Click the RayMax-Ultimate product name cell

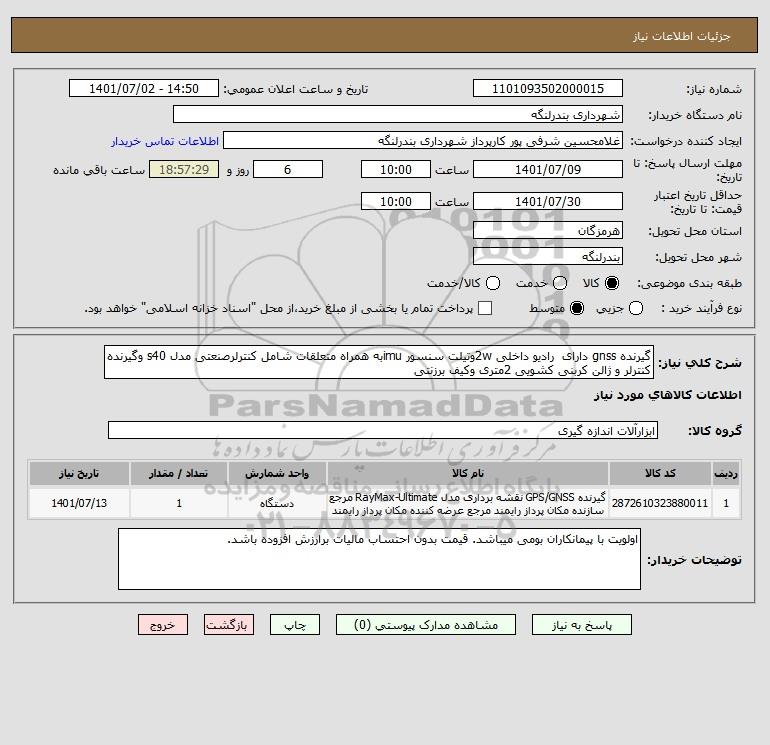[x=468, y=503]
